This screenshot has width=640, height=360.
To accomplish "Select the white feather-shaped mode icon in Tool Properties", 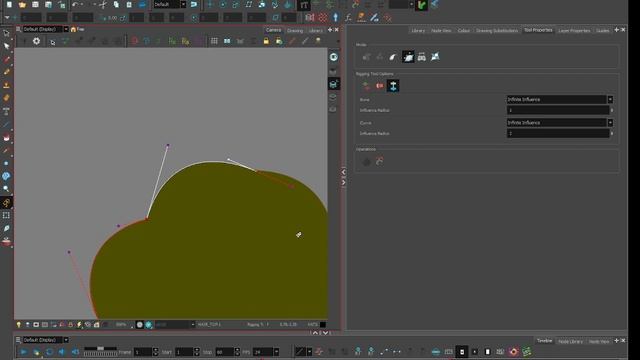I will [393, 57].
